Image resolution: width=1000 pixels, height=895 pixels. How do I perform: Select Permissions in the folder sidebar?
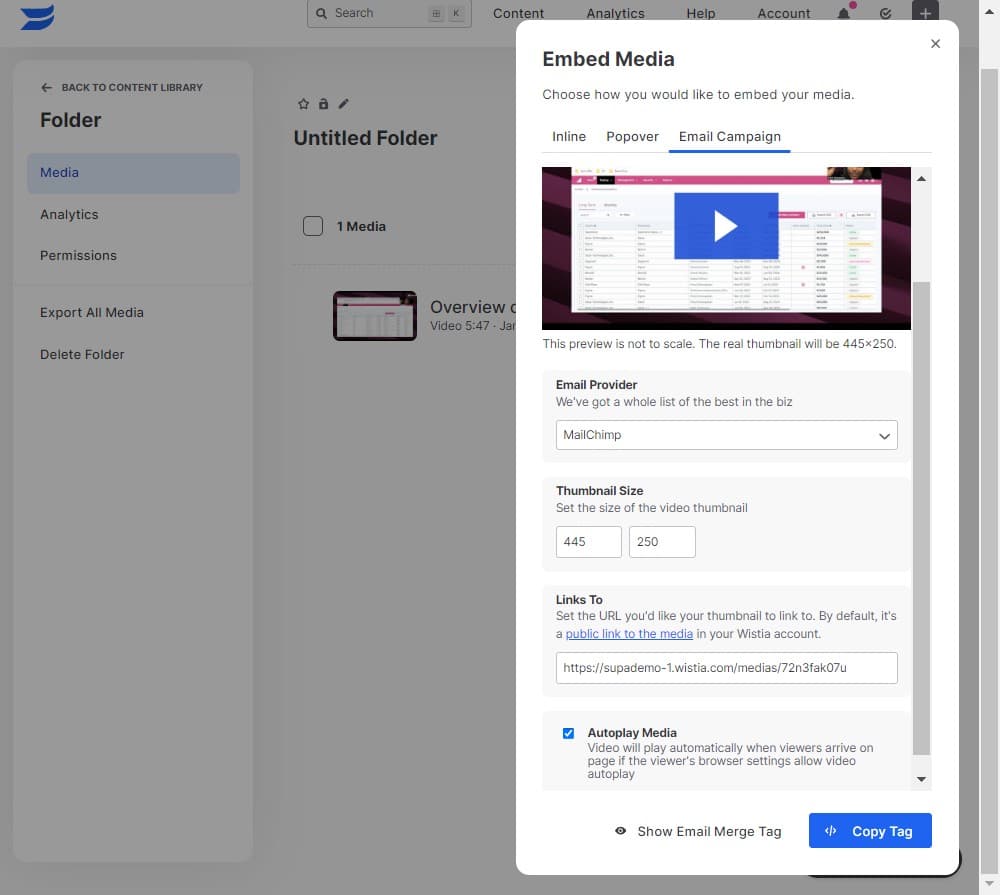pos(78,255)
